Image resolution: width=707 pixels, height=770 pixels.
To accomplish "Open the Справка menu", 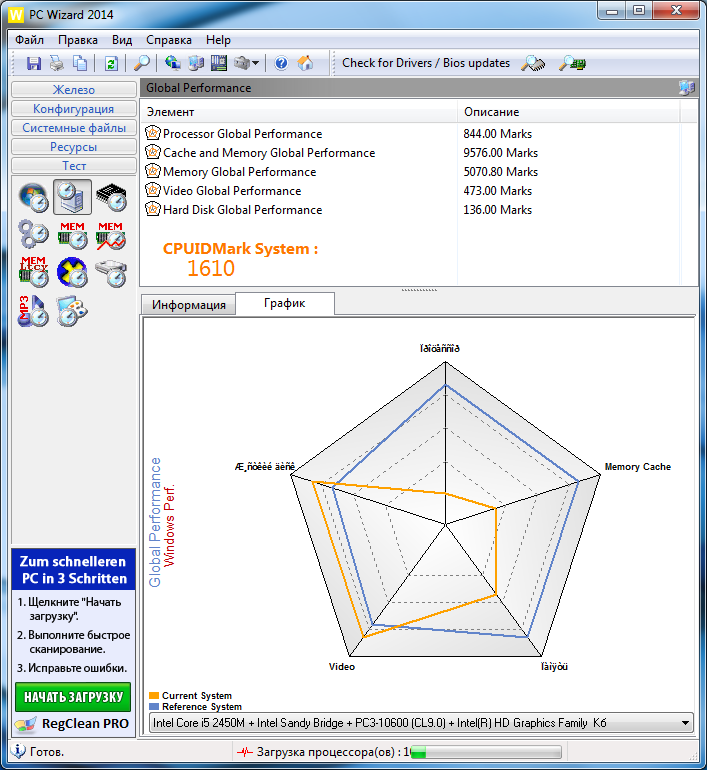I will click(169, 40).
